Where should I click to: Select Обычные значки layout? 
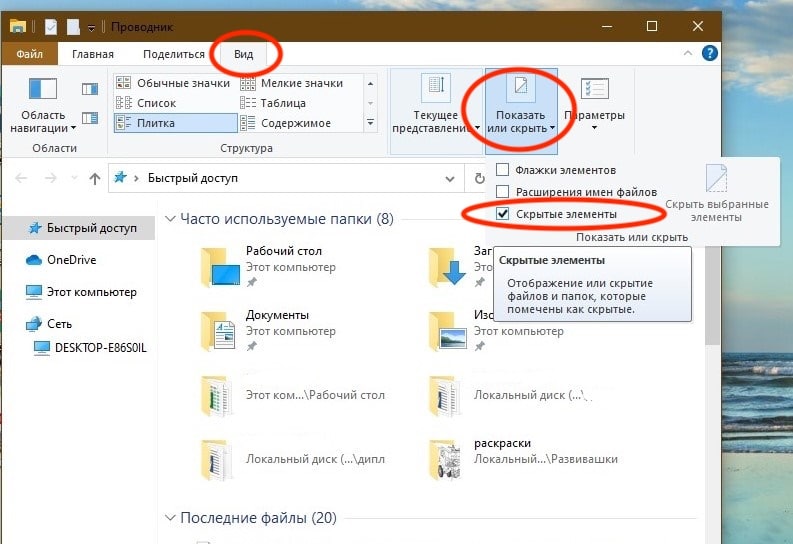tap(173, 83)
